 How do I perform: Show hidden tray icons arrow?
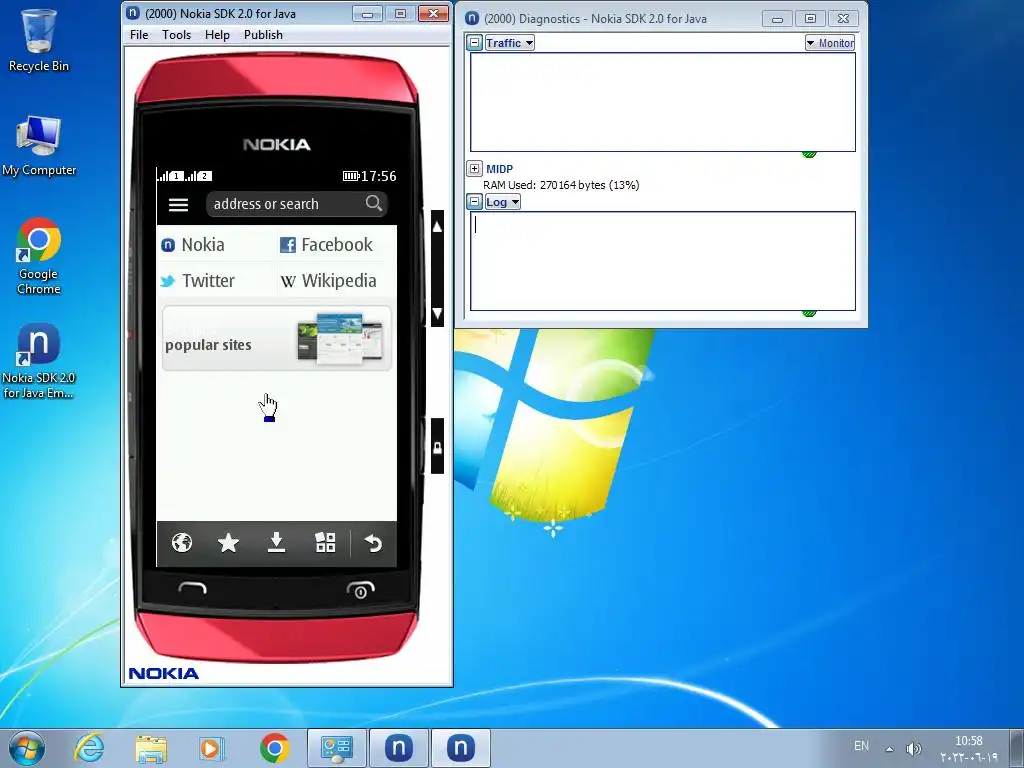click(x=889, y=748)
